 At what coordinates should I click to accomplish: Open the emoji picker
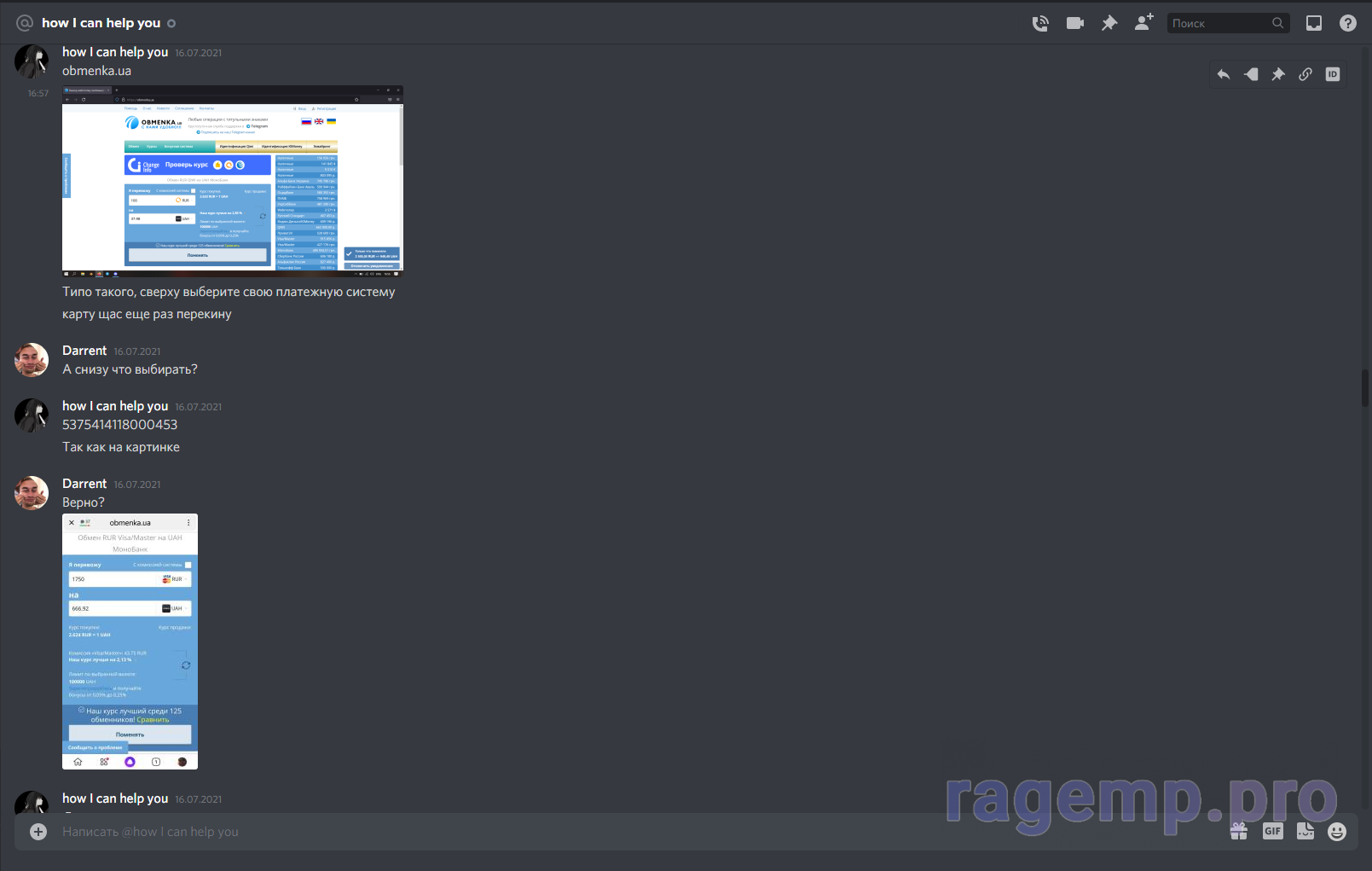click(1337, 832)
